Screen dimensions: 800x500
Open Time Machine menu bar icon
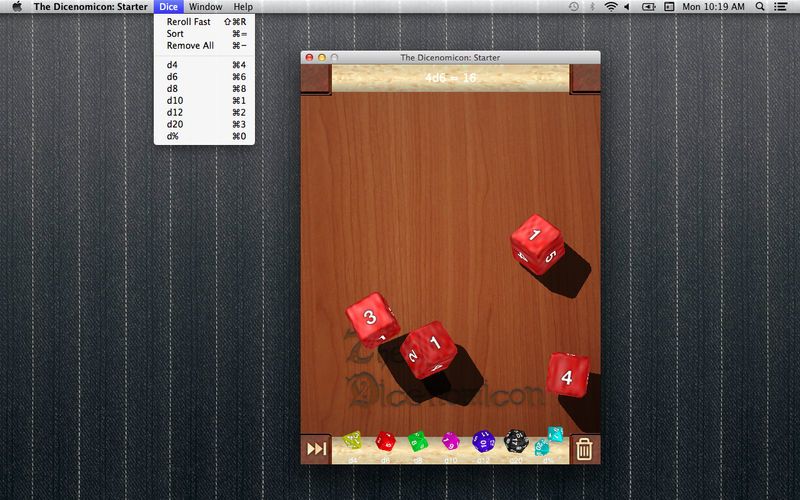[574, 7]
